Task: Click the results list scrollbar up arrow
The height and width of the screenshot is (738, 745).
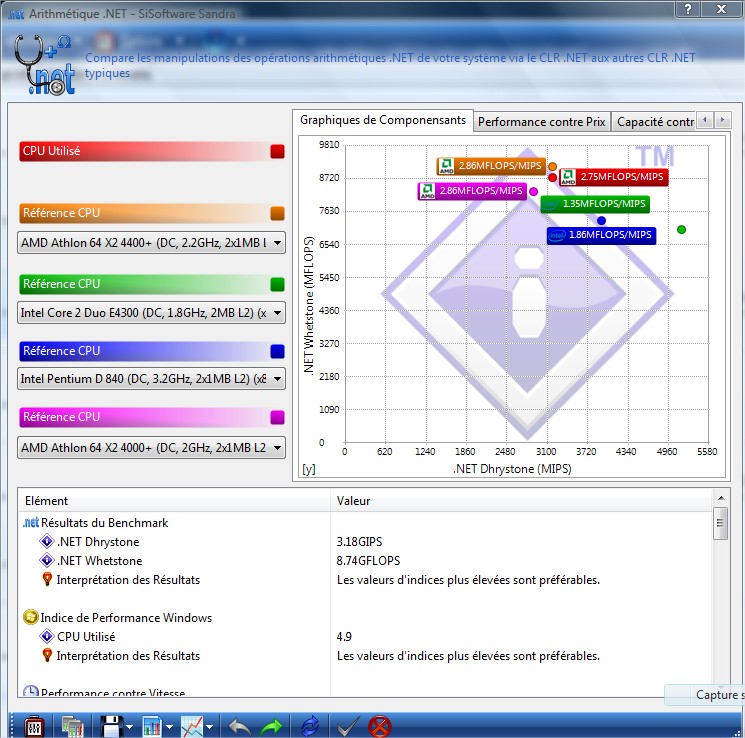Action: pos(721,498)
